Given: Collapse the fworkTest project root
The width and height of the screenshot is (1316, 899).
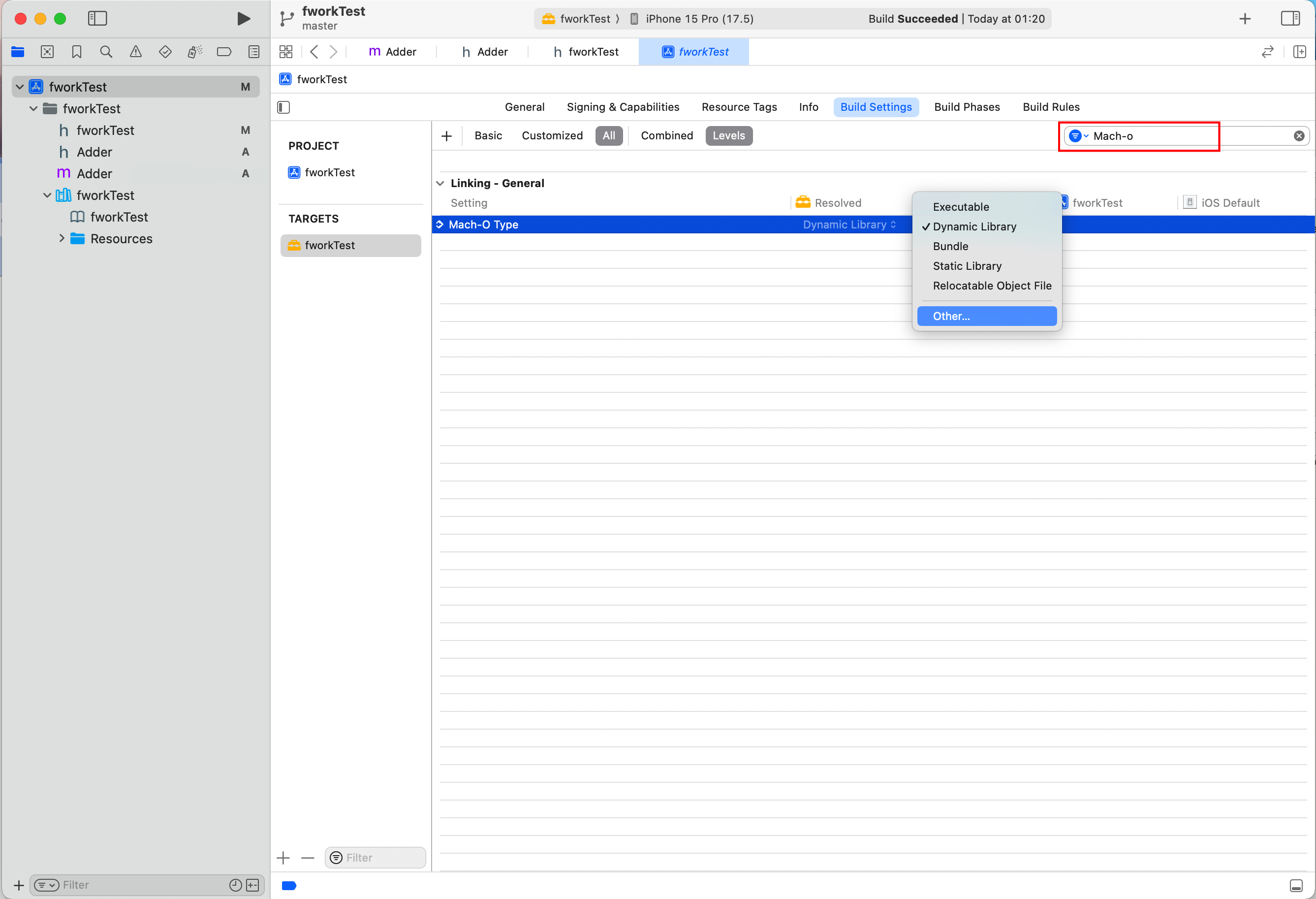Looking at the screenshot, I should point(20,87).
